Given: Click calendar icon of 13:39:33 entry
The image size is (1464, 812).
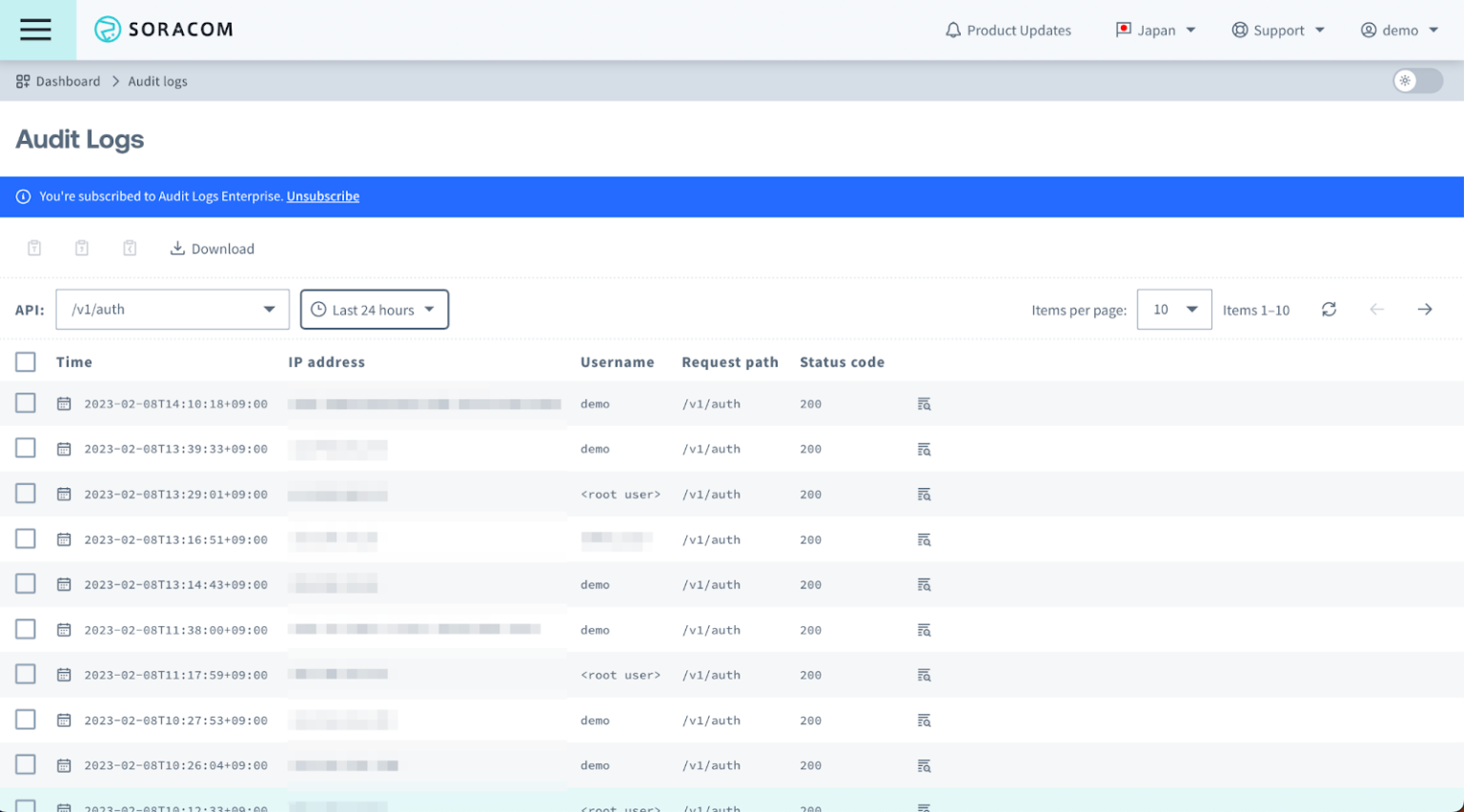Looking at the screenshot, I should [64, 449].
